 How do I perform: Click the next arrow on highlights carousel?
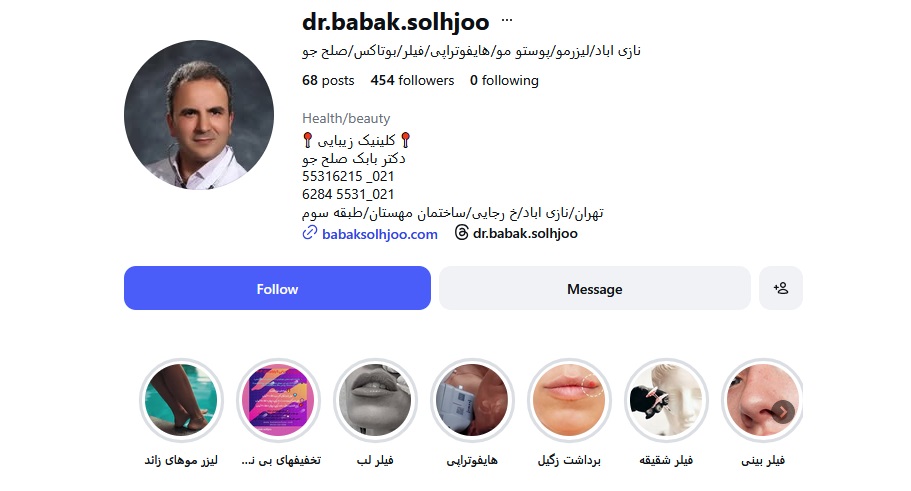tap(783, 411)
